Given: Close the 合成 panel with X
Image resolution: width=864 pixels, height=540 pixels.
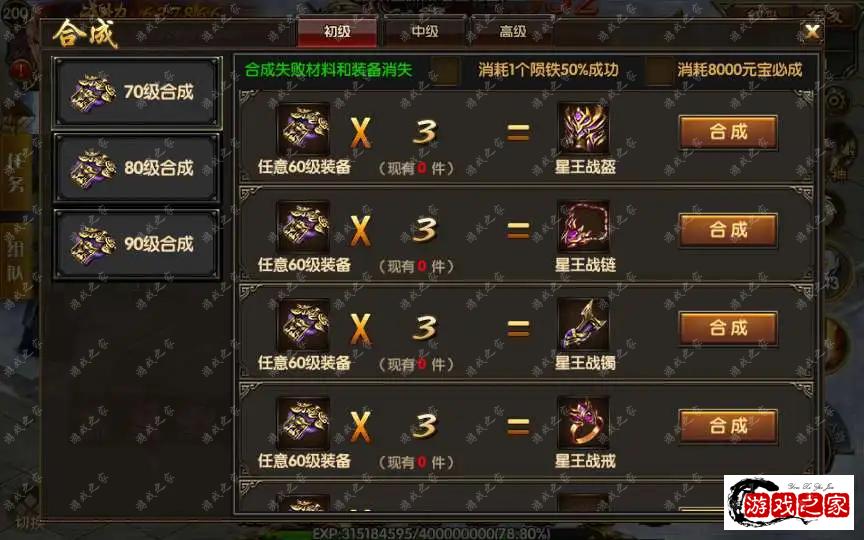Looking at the screenshot, I should tap(812, 31).
